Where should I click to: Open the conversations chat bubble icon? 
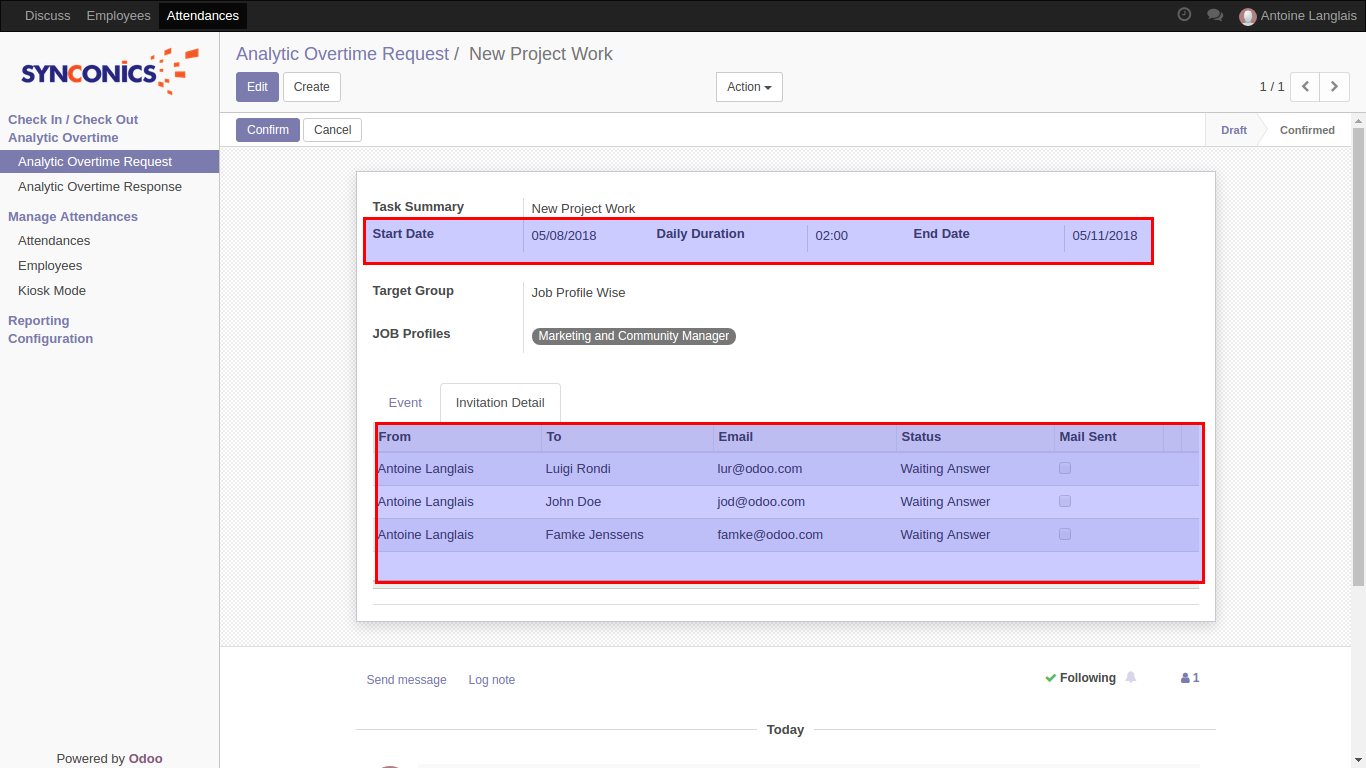point(1215,15)
